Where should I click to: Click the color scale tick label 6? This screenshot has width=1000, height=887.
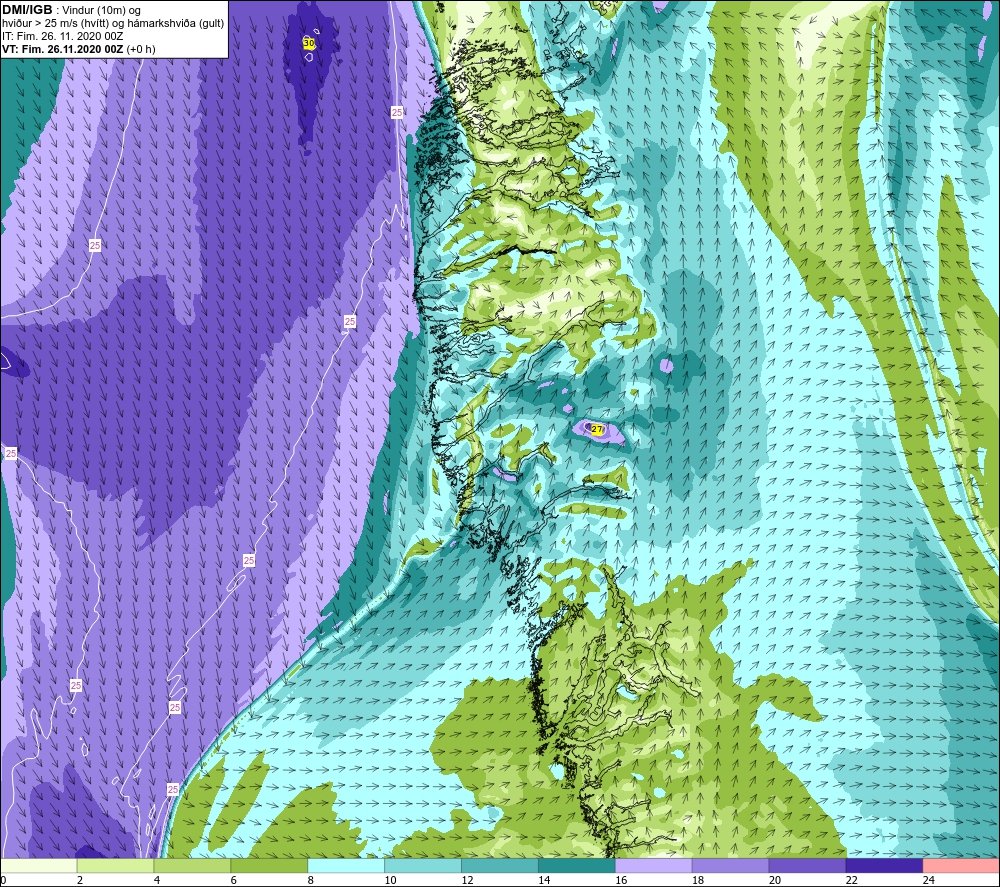pyautogui.click(x=233, y=880)
